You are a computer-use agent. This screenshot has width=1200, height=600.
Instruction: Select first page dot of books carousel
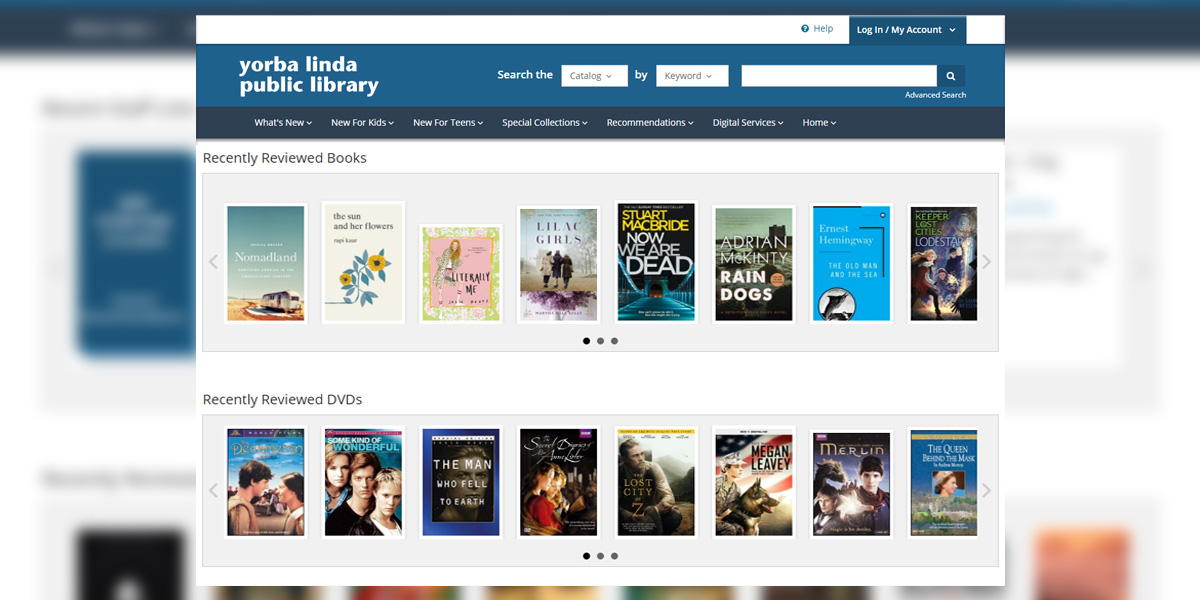point(586,341)
